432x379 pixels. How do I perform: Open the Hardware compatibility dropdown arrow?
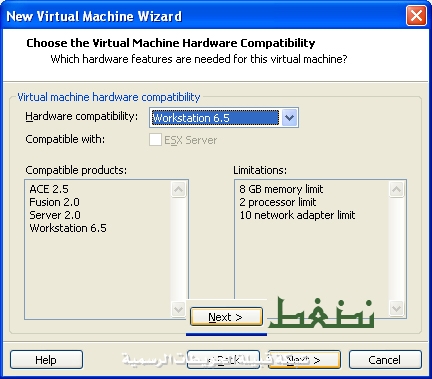coord(289,118)
